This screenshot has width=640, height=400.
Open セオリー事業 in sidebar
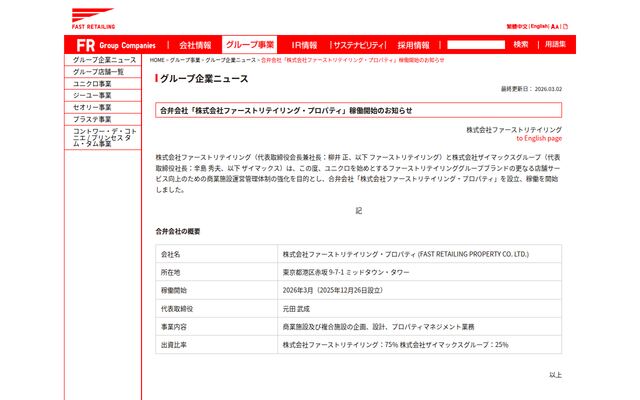(103, 107)
